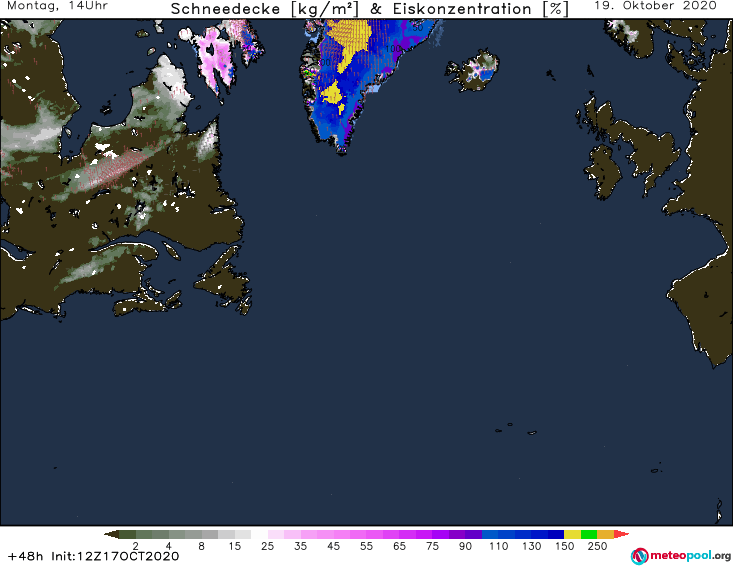Select the title 'Schneedecke [kg/m²]' text

(265, 9)
